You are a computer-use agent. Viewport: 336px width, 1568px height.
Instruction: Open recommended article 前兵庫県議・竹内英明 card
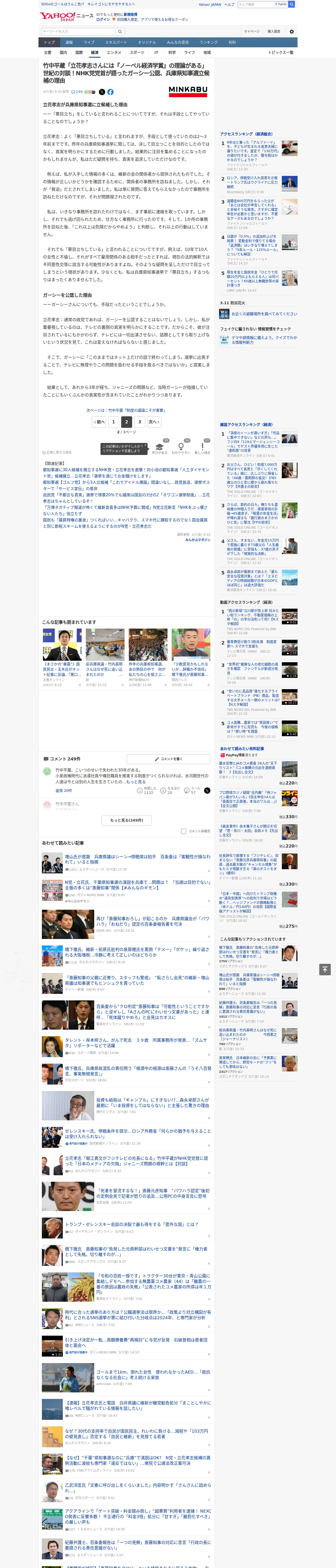pyautogui.click(x=105, y=658)
